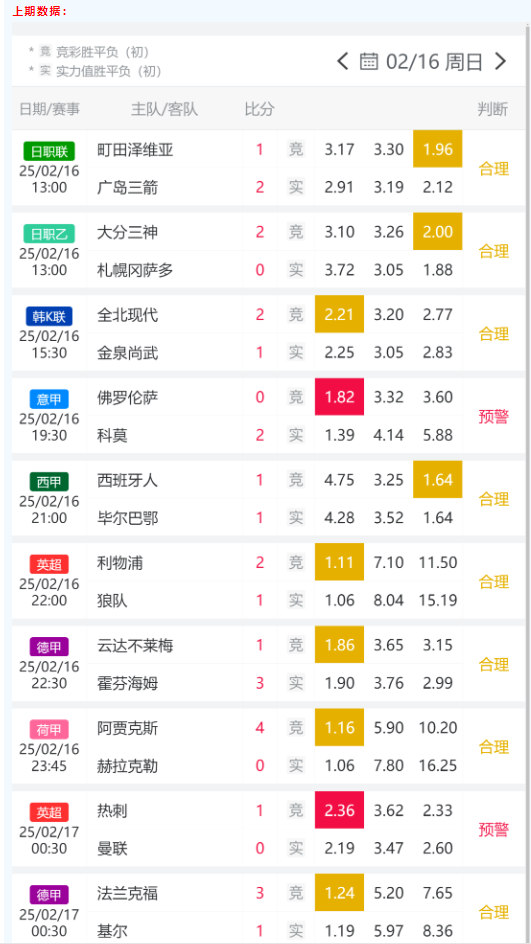Click the 意甲 league badge
531x944 pixels.
(49, 399)
